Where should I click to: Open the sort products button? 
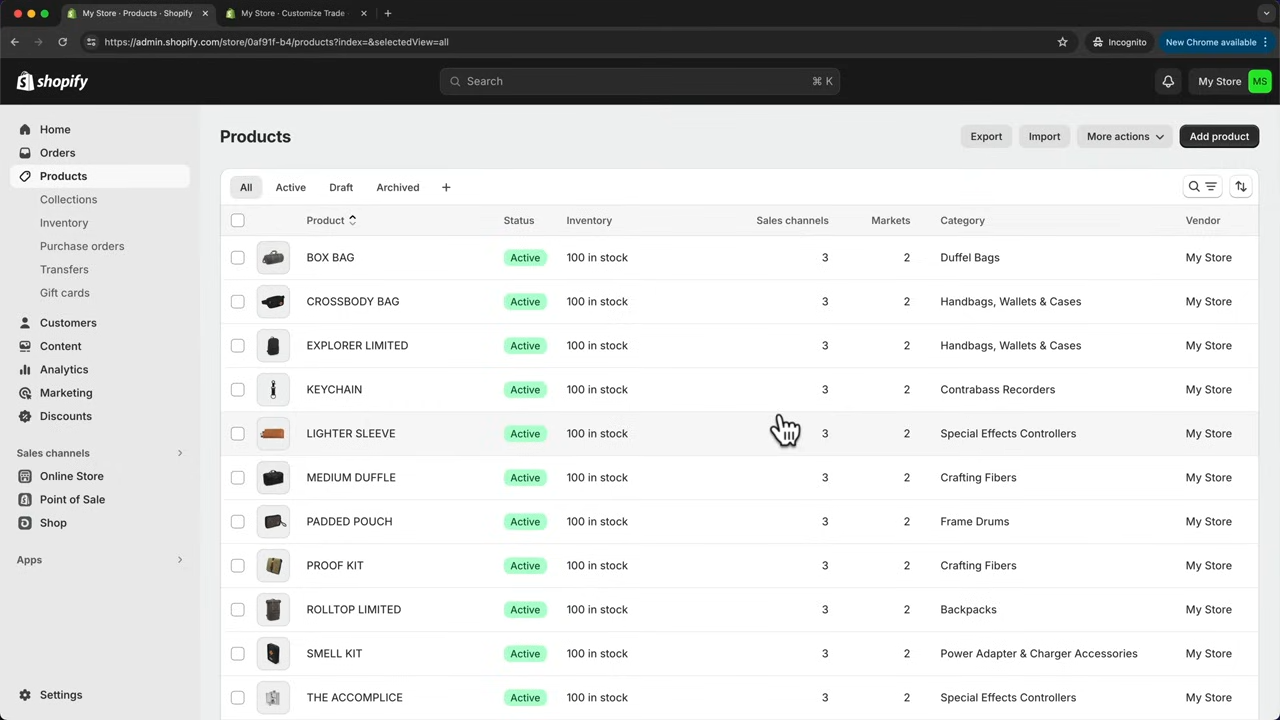pyautogui.click(x=1241, y=187)
